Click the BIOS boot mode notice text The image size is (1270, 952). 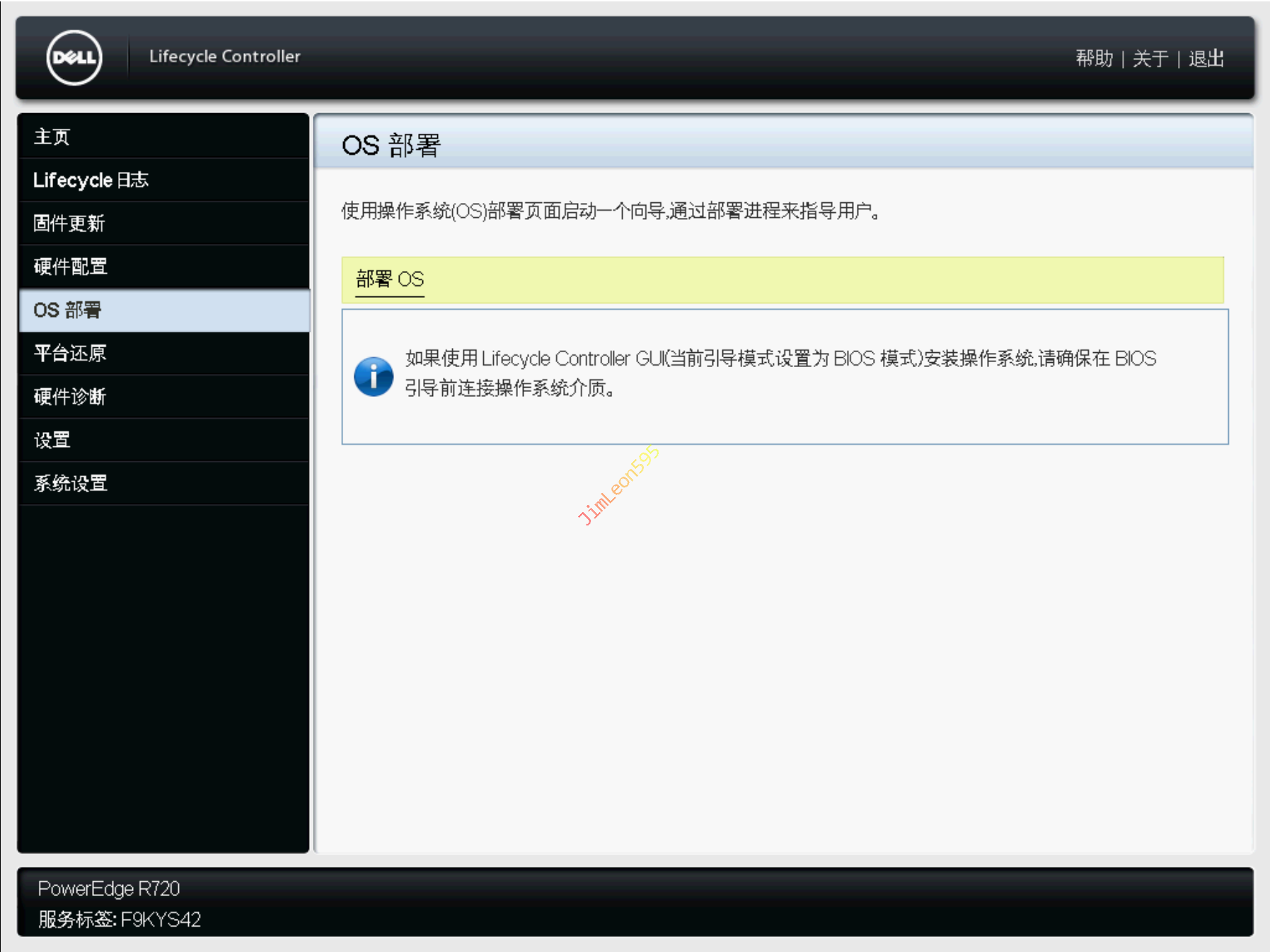(x=780, y=373)
